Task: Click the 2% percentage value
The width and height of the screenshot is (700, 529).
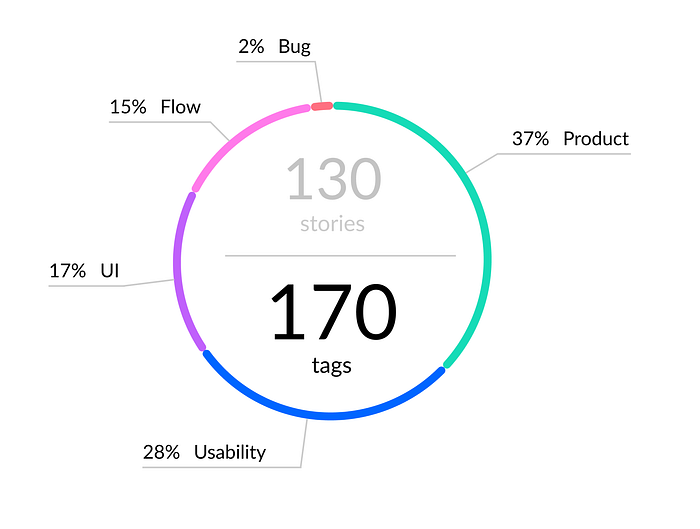Action: pos(251,46)
